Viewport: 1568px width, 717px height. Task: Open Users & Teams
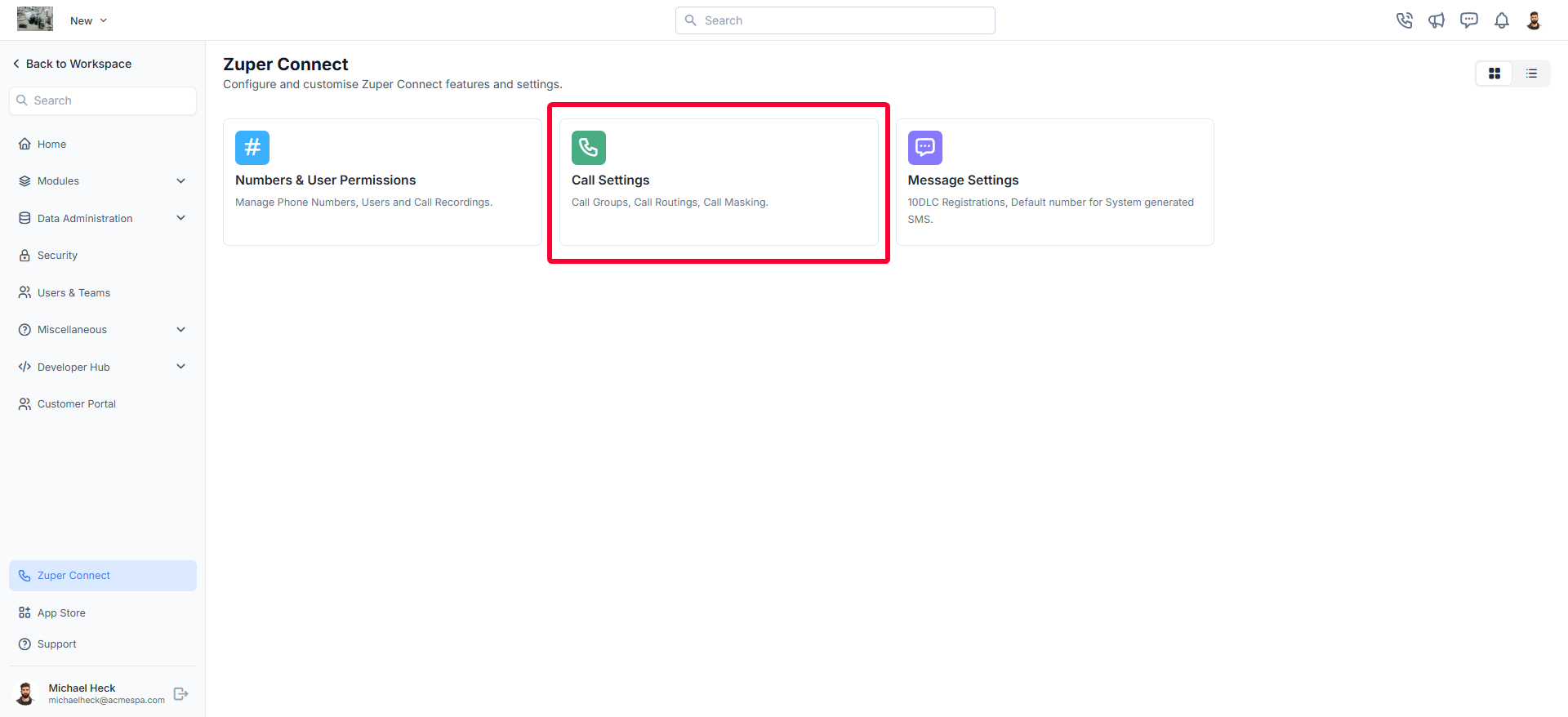pyautogui.click(x=73, y=292)
